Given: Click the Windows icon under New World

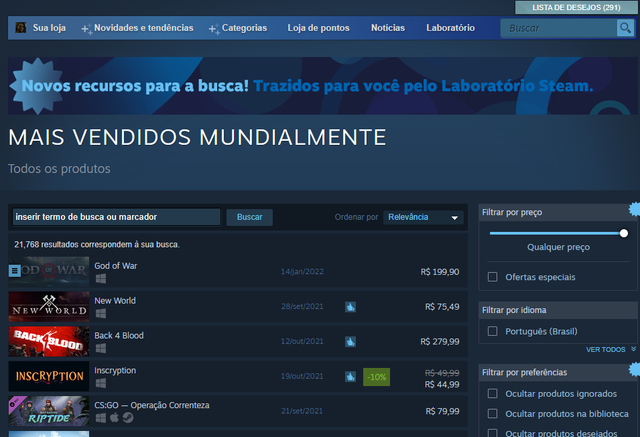Looking at the screenshot, I should 101,313.
